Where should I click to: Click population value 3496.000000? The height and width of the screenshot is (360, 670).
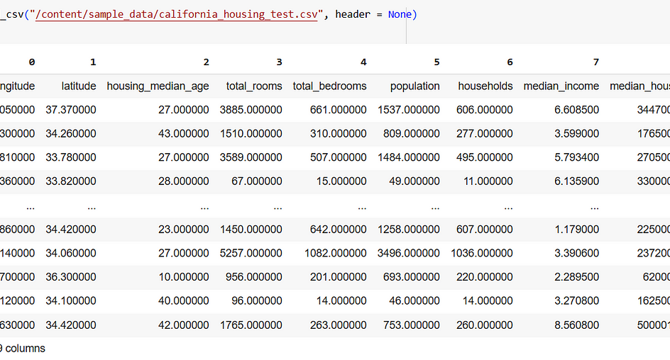tap(408, 253)
